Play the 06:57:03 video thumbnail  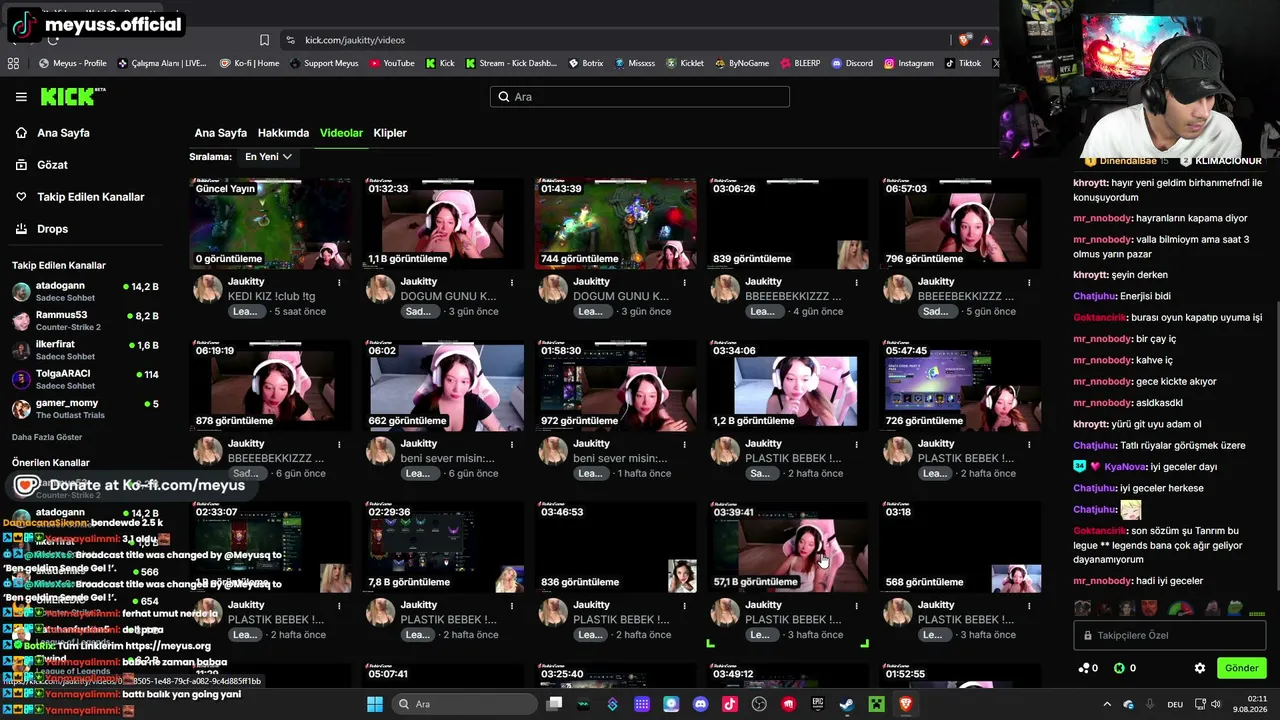coord(960,223)
